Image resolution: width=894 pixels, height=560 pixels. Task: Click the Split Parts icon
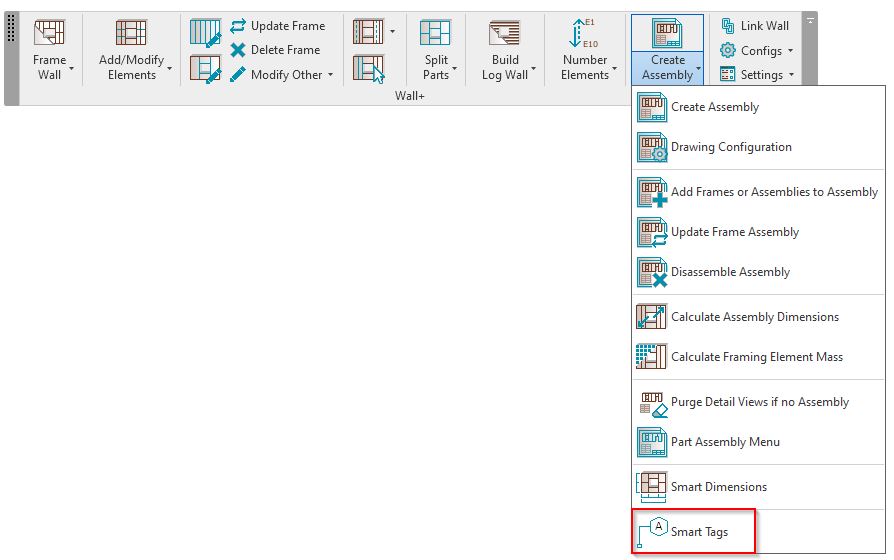(x=435, y=33)
